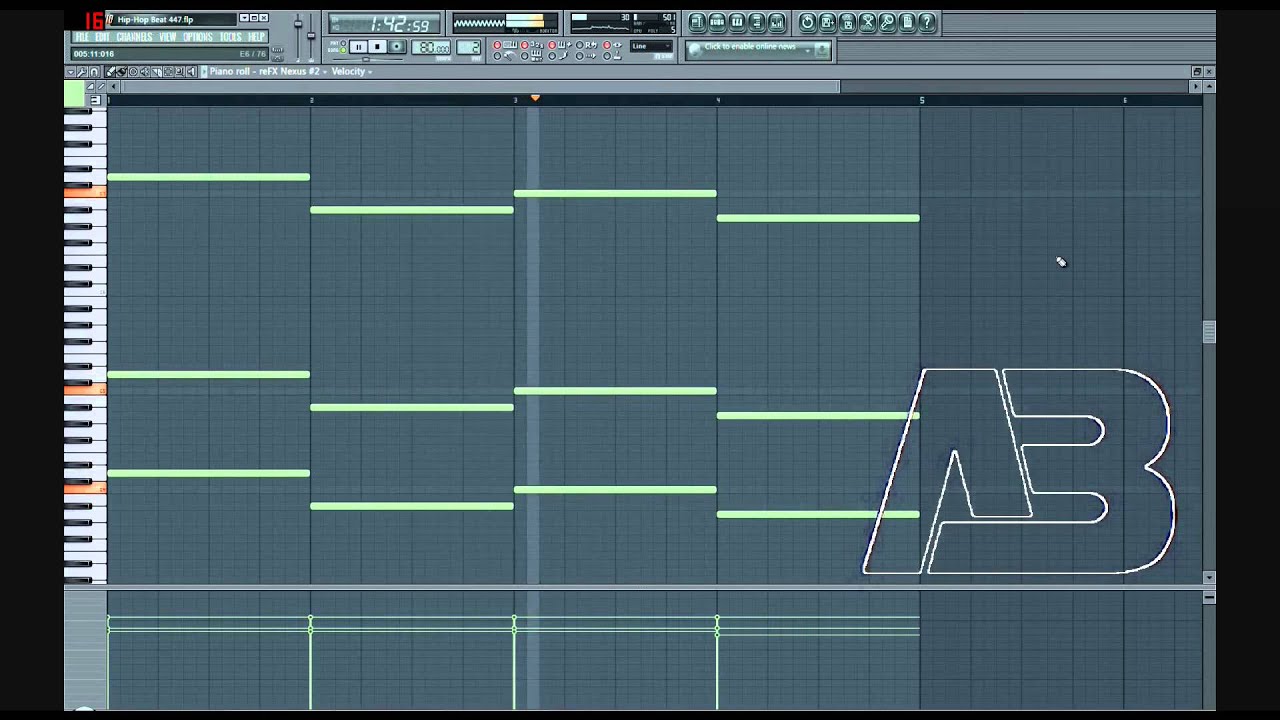Open the CHANNELS menu

[134, 37]
